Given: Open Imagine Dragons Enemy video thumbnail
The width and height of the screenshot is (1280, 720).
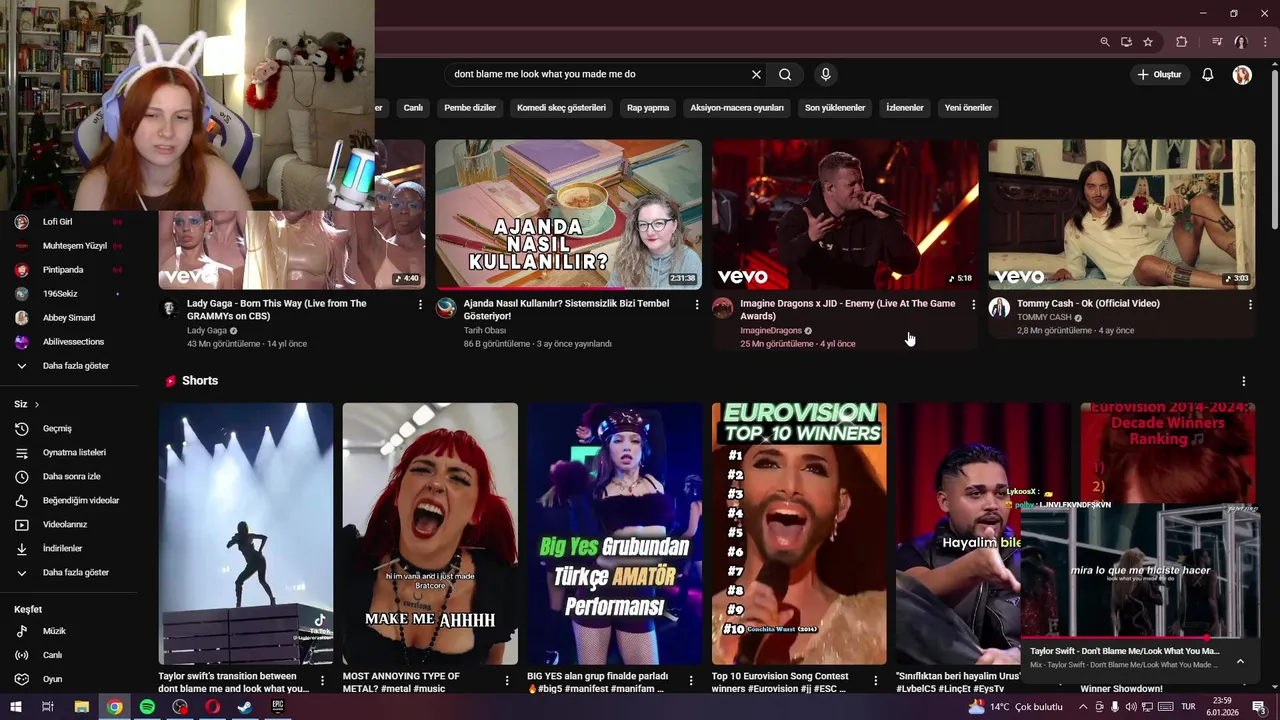Looking at the screenshot, I should (845, 214).
